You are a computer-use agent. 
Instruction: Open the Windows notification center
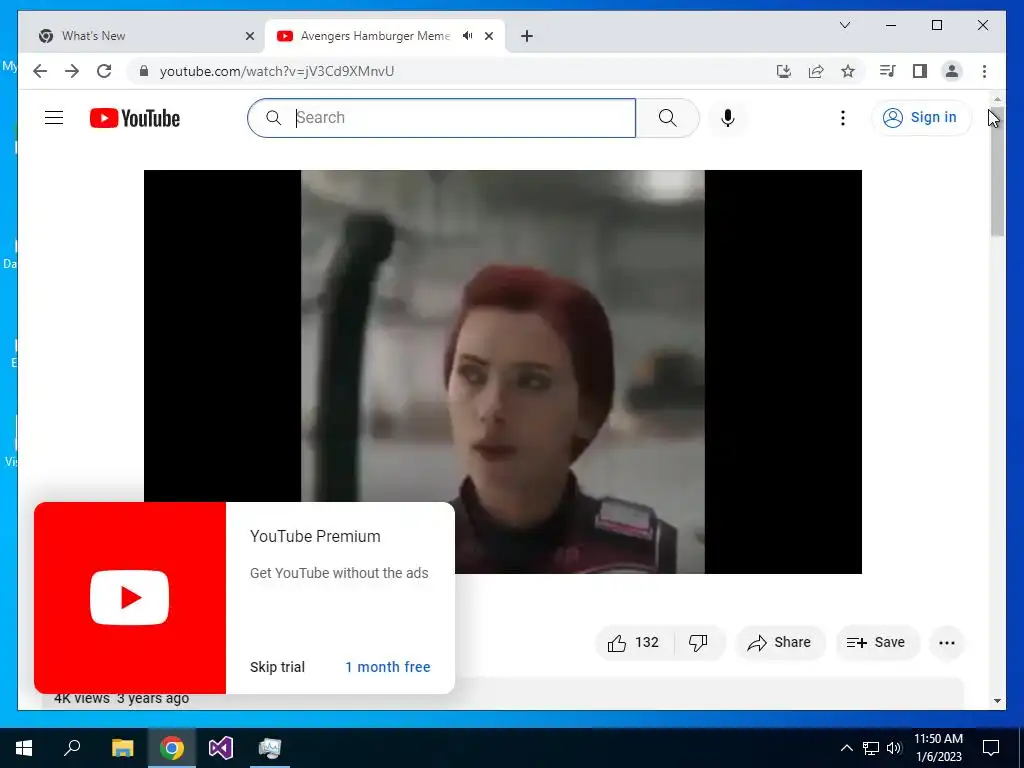pyautogui.click(x=991, y=748)
